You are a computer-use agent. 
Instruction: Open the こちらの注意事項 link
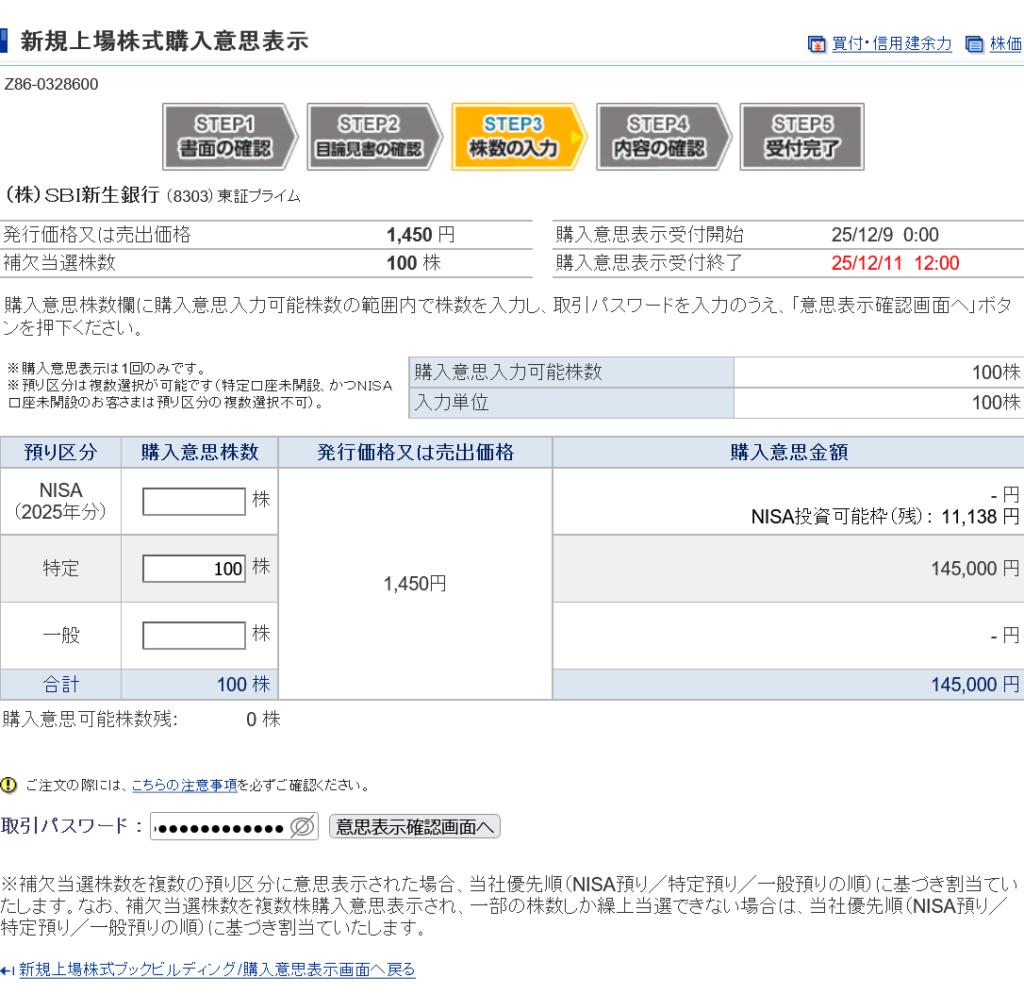pos(184,786)
